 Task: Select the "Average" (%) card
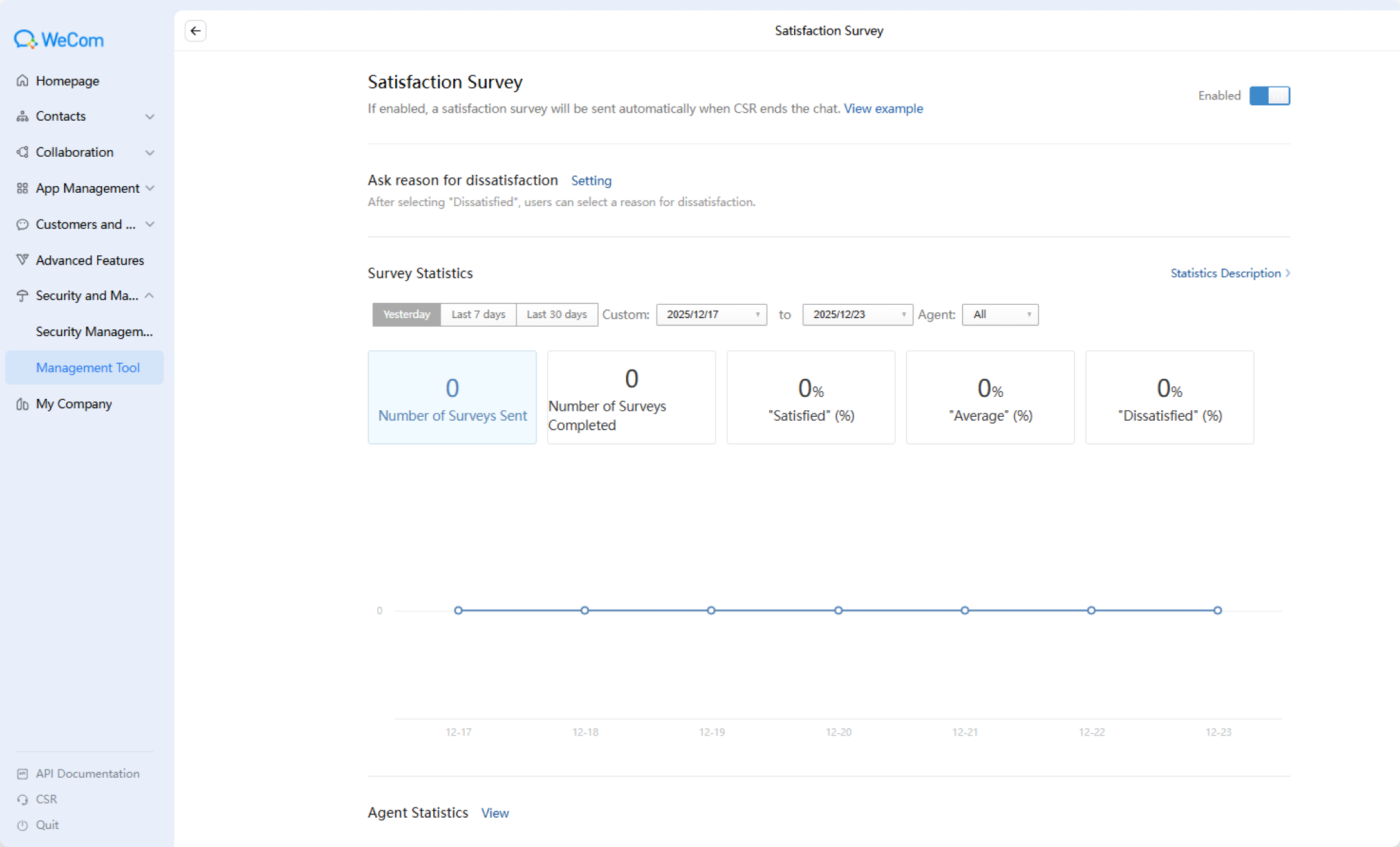990,397
